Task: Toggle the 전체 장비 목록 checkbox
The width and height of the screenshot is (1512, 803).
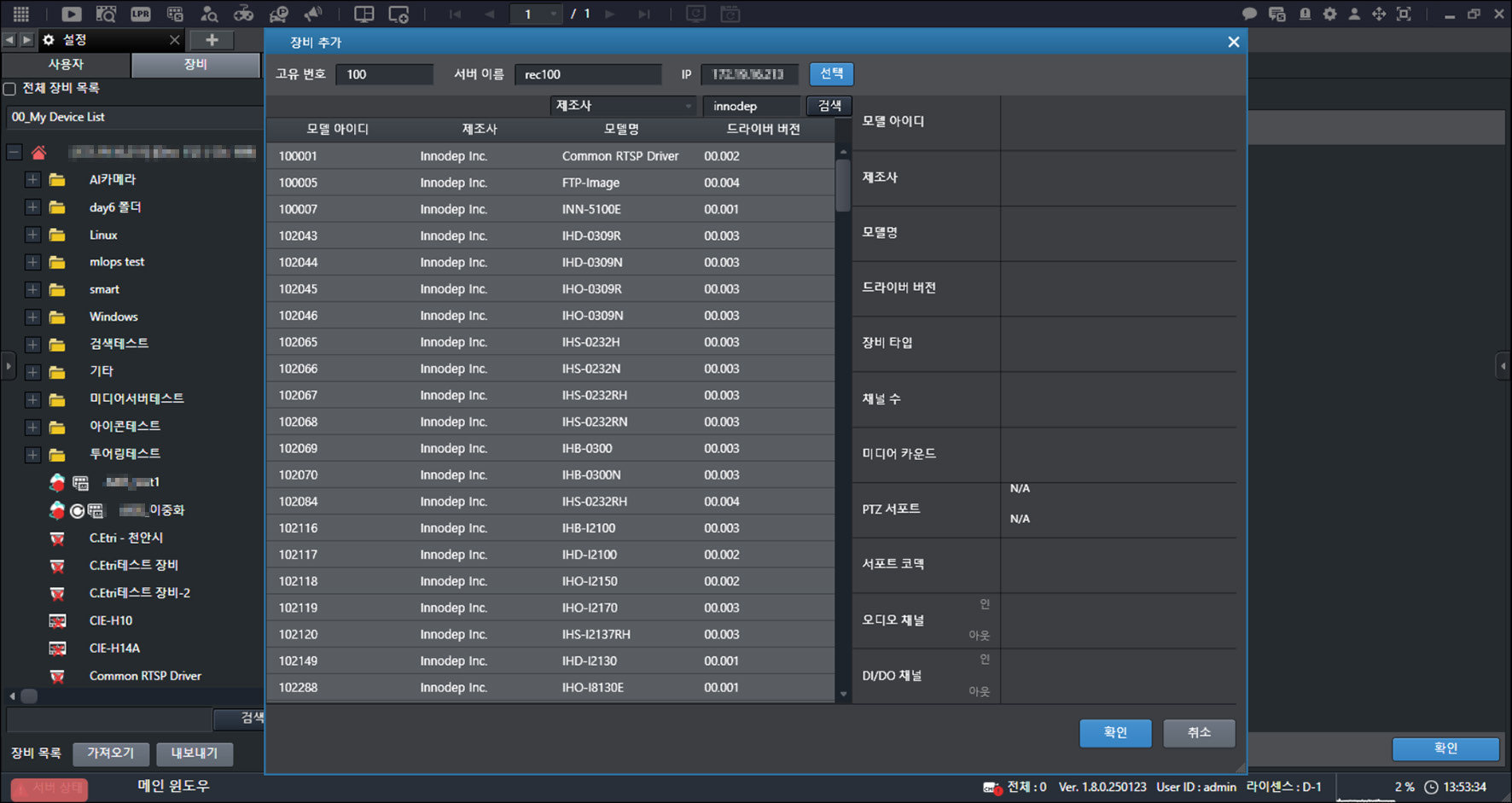Action: pos(10,89)
